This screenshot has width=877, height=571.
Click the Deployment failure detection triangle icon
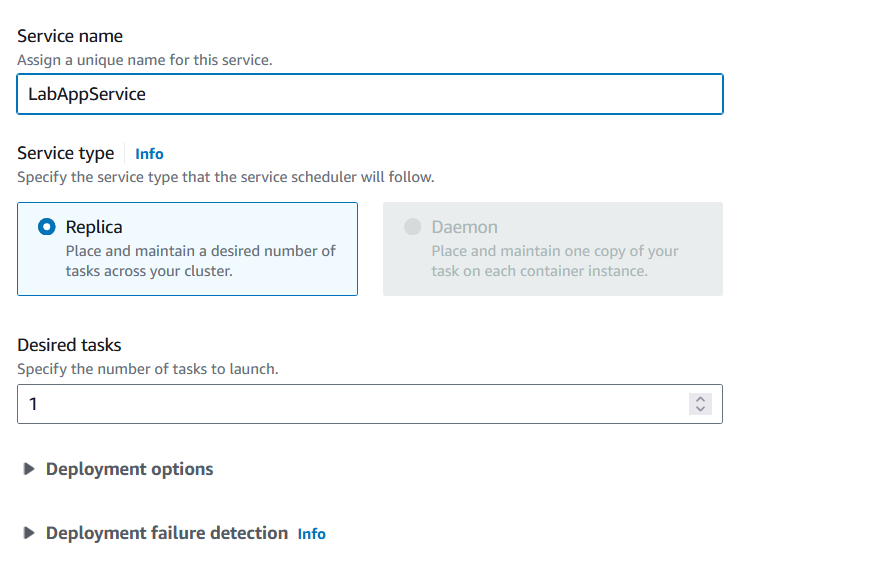pos(29,533)
